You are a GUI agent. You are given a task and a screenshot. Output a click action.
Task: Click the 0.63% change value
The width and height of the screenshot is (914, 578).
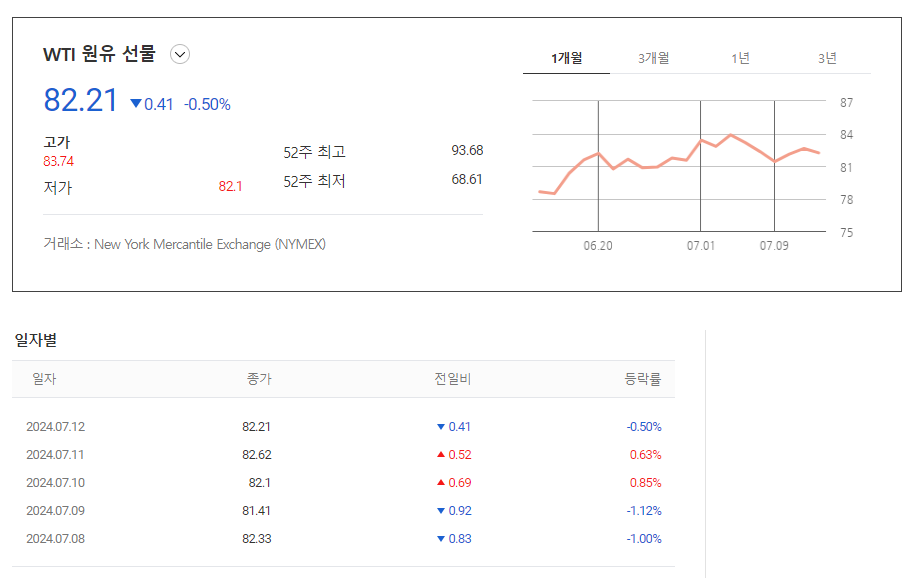[645, 455]
